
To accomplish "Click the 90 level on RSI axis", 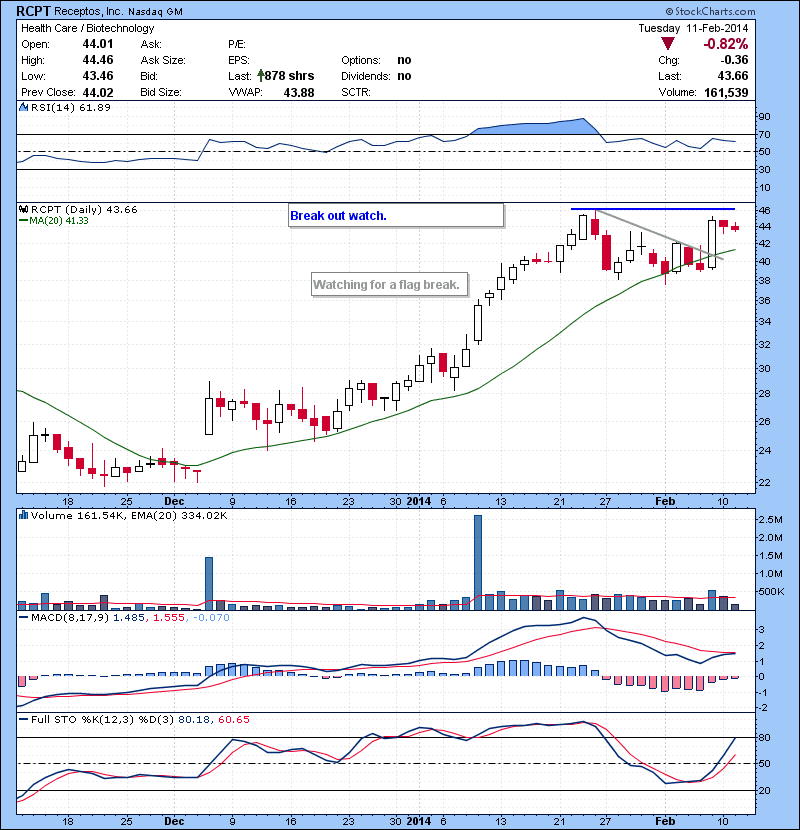I will (765, 116).
